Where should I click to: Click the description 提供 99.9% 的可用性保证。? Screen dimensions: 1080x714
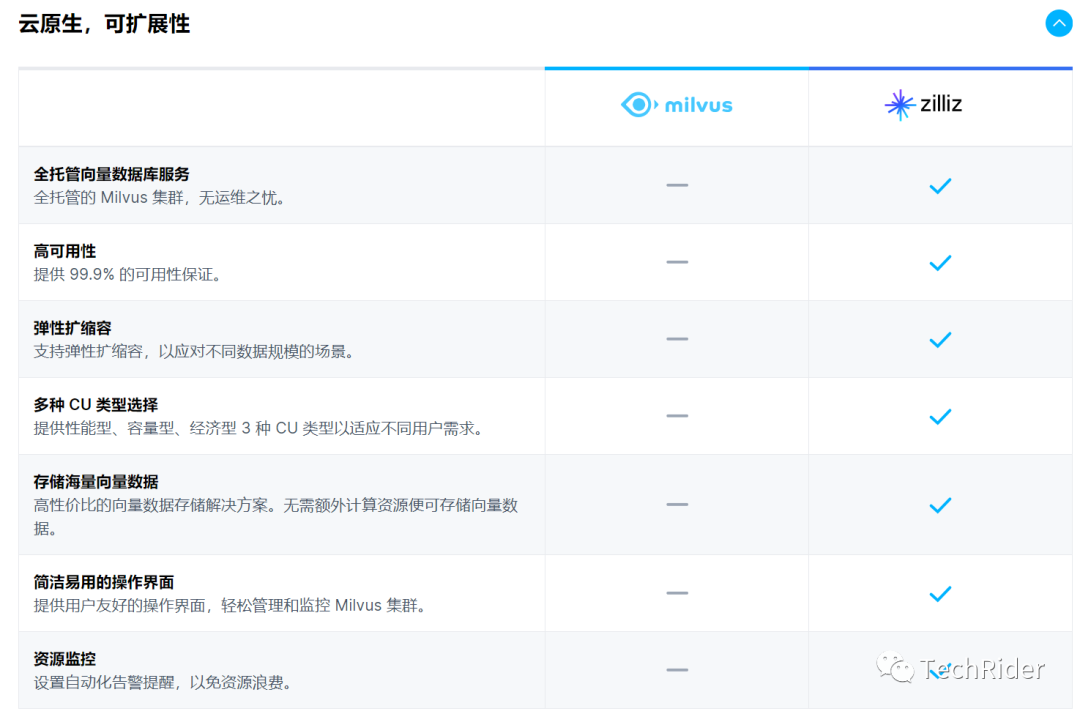[128, 275]
